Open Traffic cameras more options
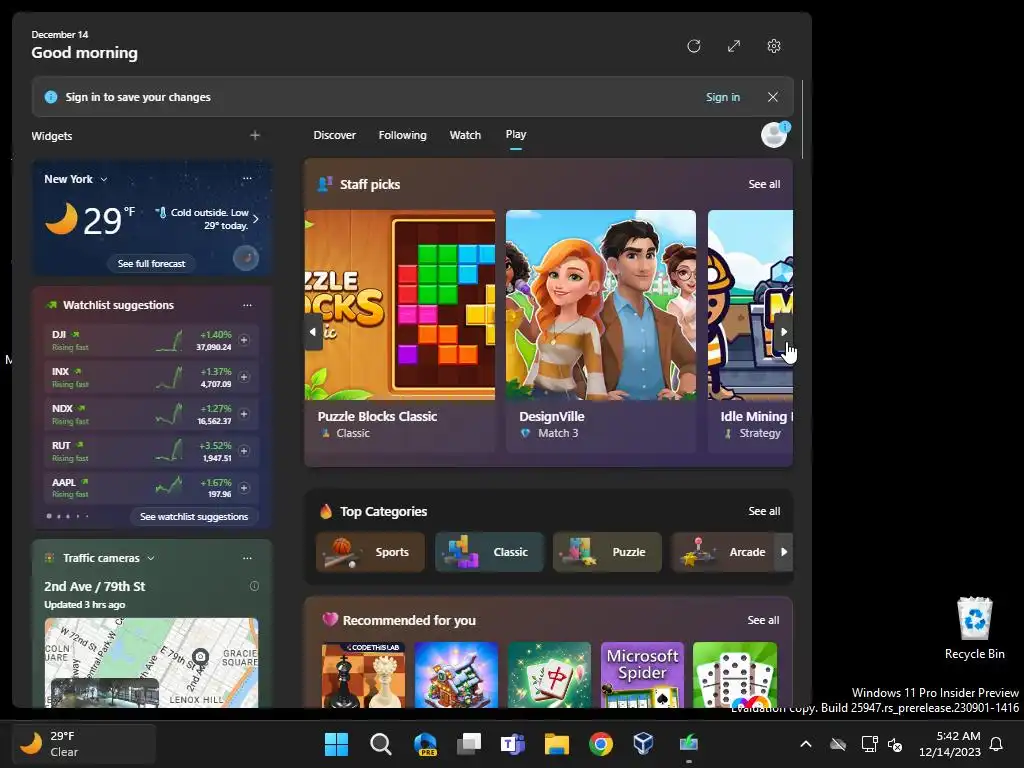Viewport: 1024px width, 768px height. tap(247, 558)
